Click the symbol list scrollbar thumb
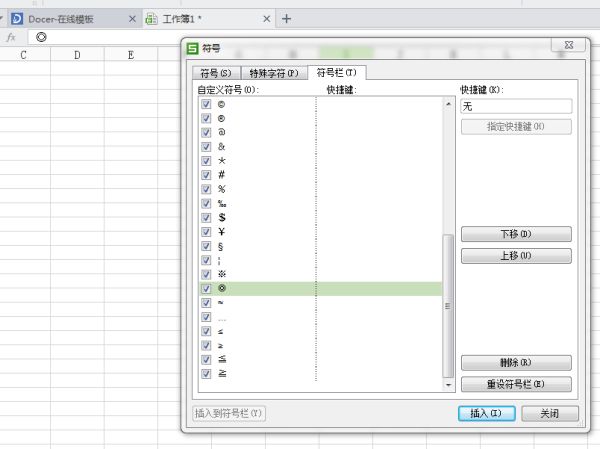 [x=448, y=306]
